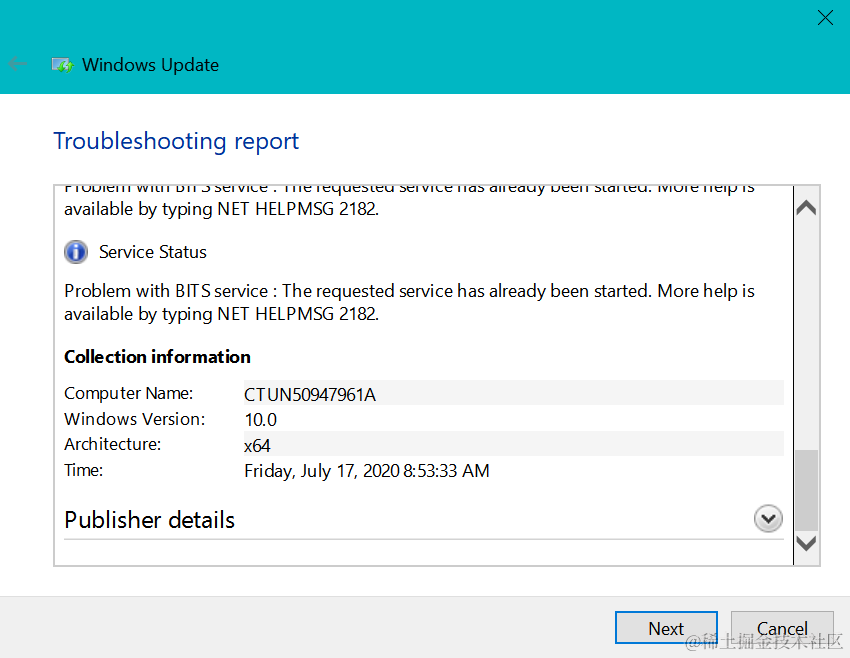Click the Cancel button

coord(782,628)
